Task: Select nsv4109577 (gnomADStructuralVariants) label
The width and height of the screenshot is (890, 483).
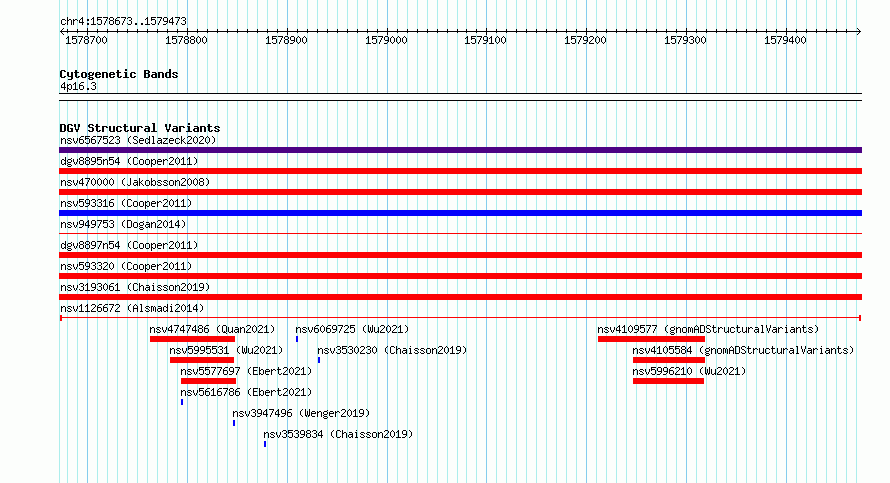Action: 708,329
